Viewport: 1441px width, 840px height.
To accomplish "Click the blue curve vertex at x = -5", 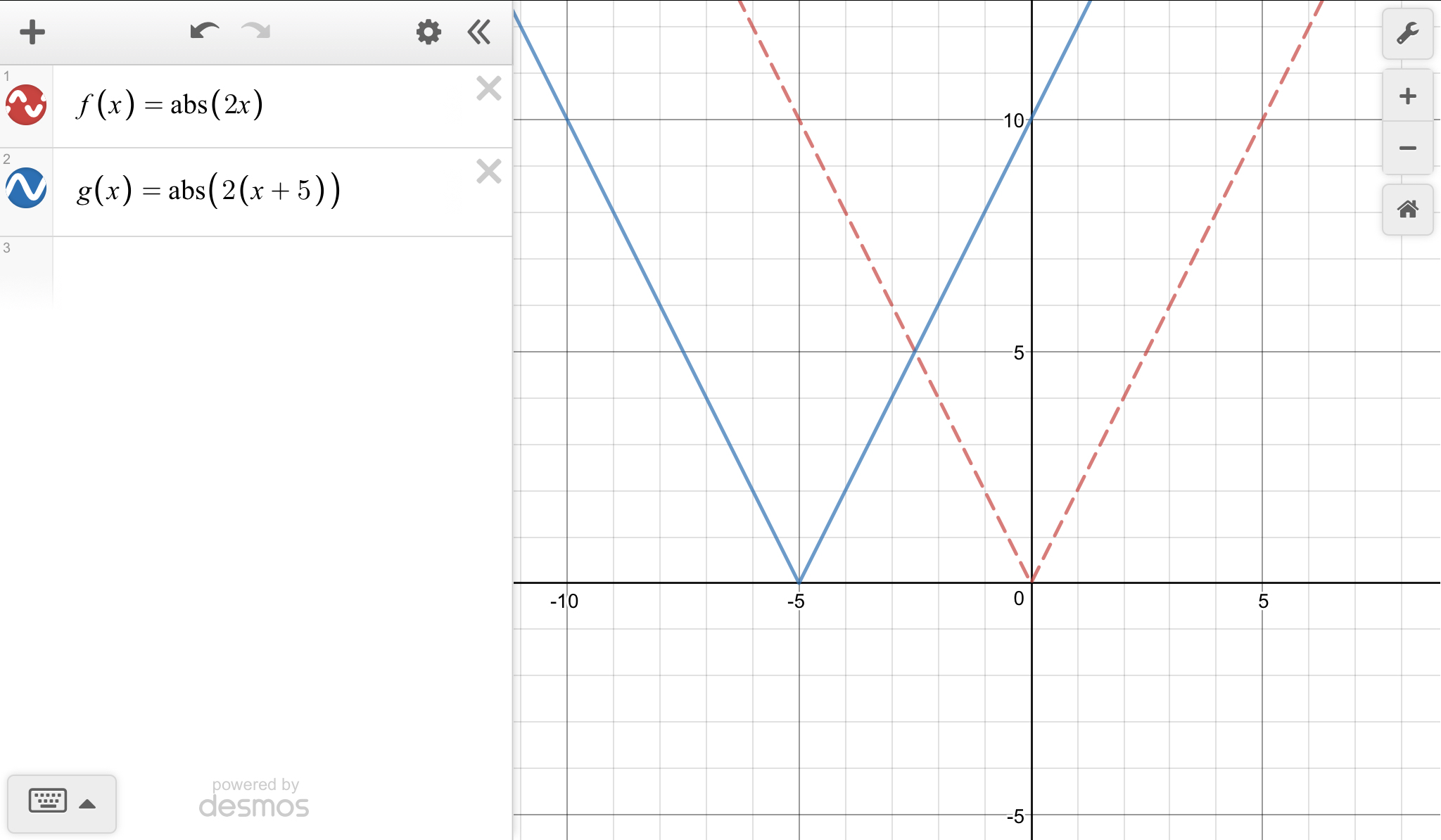I will pos(799,582).
